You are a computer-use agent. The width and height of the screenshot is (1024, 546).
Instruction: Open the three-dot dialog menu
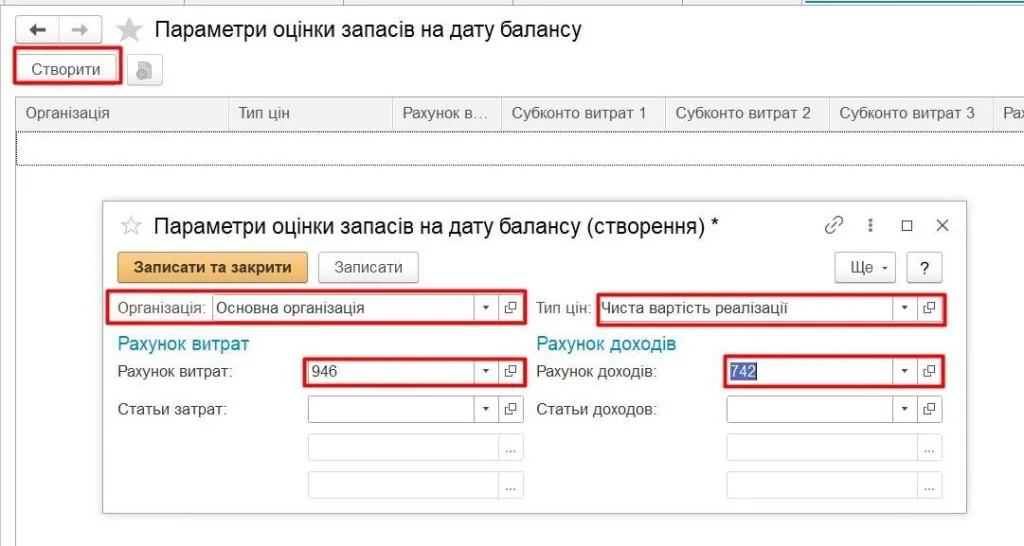tap(870, 225)
